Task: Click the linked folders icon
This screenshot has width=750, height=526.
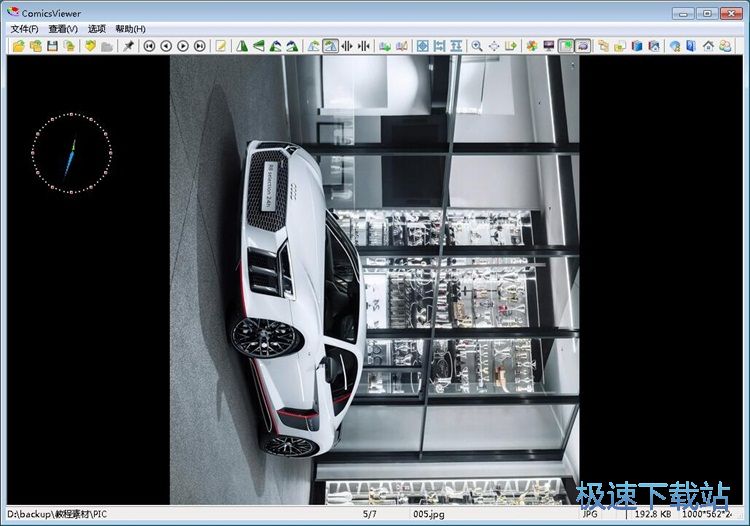Action: (x=603, y=46)
